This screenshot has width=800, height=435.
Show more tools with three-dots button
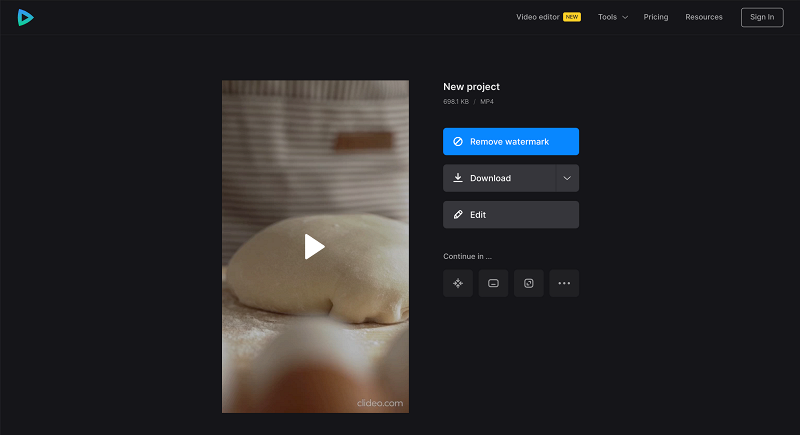click(x=564, y=283)
